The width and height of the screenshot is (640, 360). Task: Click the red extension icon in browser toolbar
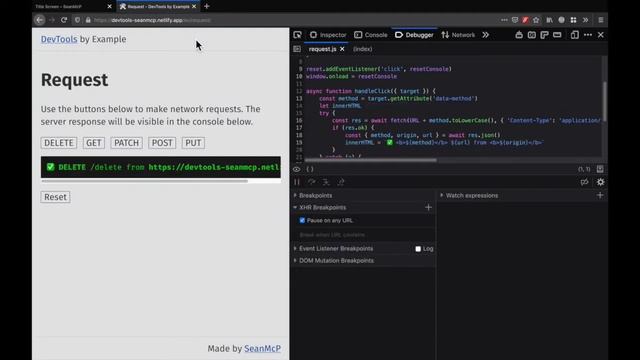525,20
